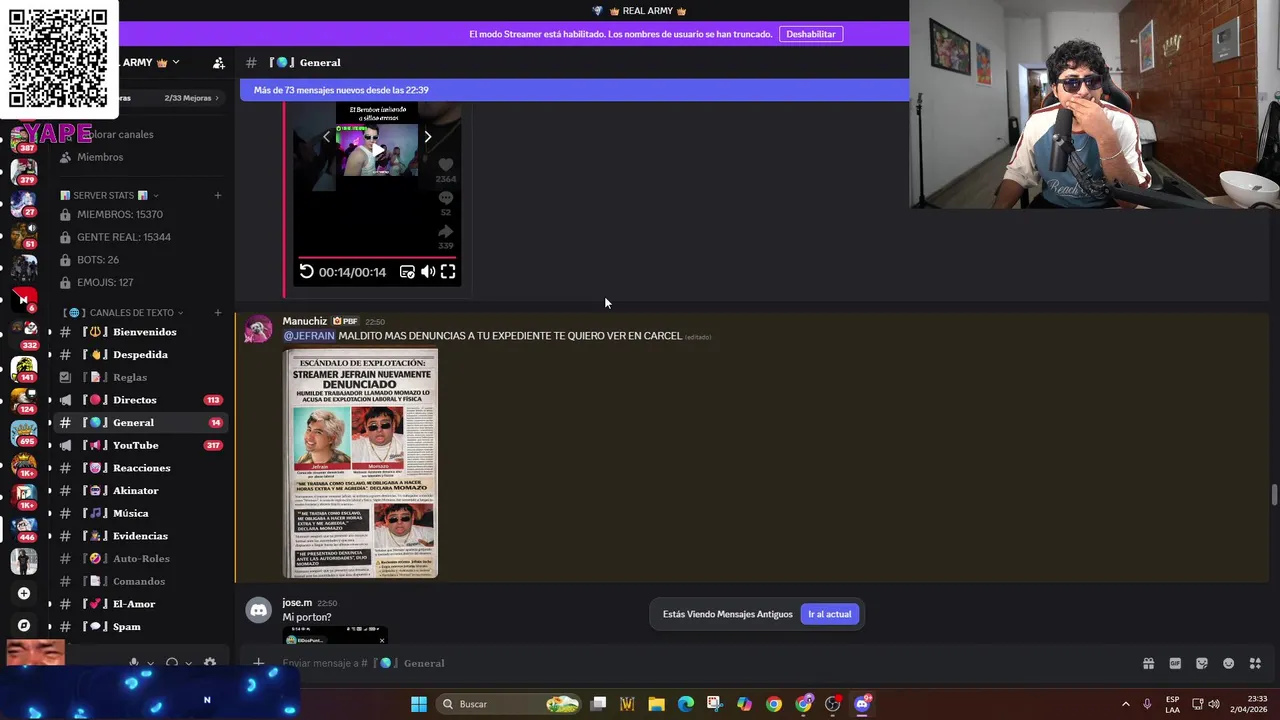Open the gift icon in message bar
The image size is (1280, 720).
[x=1148, y=663]
